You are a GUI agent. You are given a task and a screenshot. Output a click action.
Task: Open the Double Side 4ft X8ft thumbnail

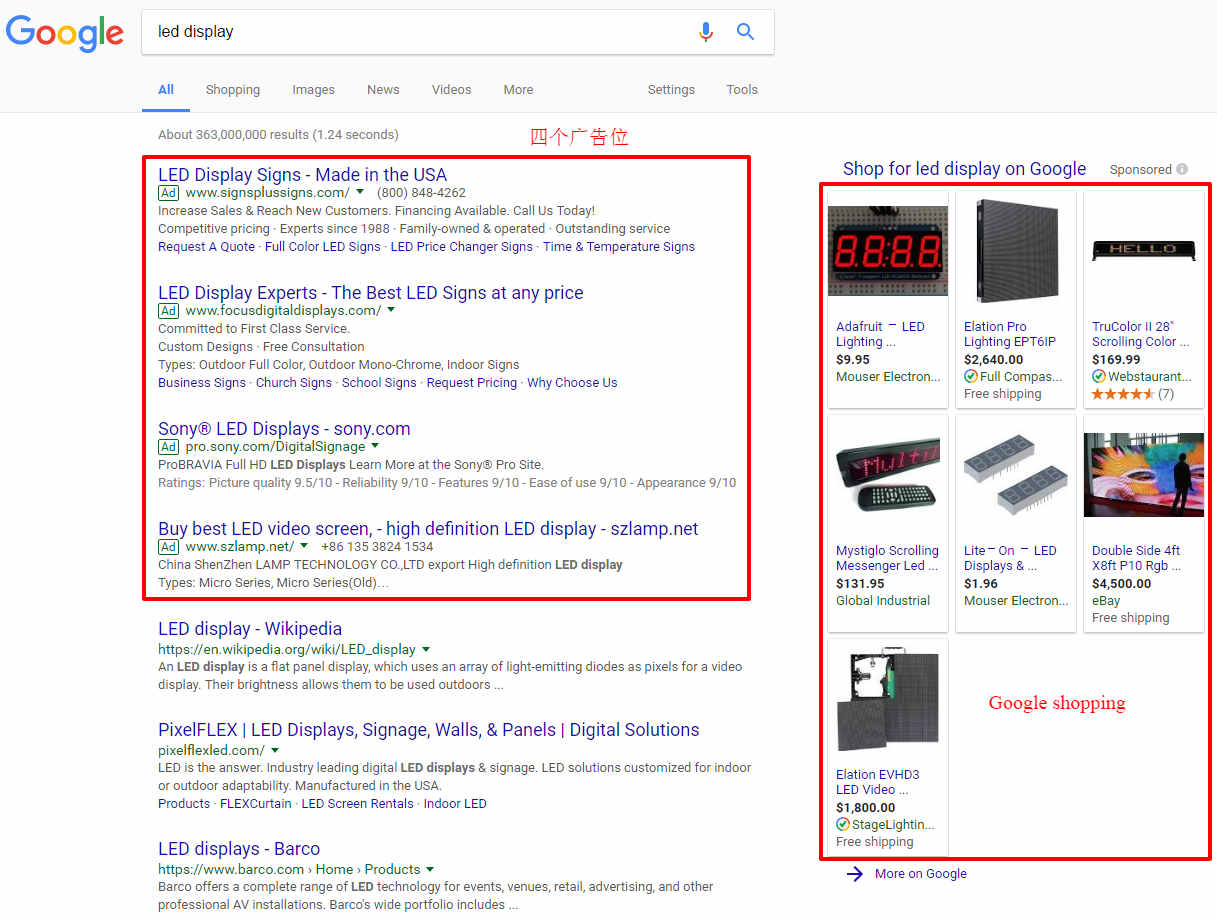(1143, 475)
